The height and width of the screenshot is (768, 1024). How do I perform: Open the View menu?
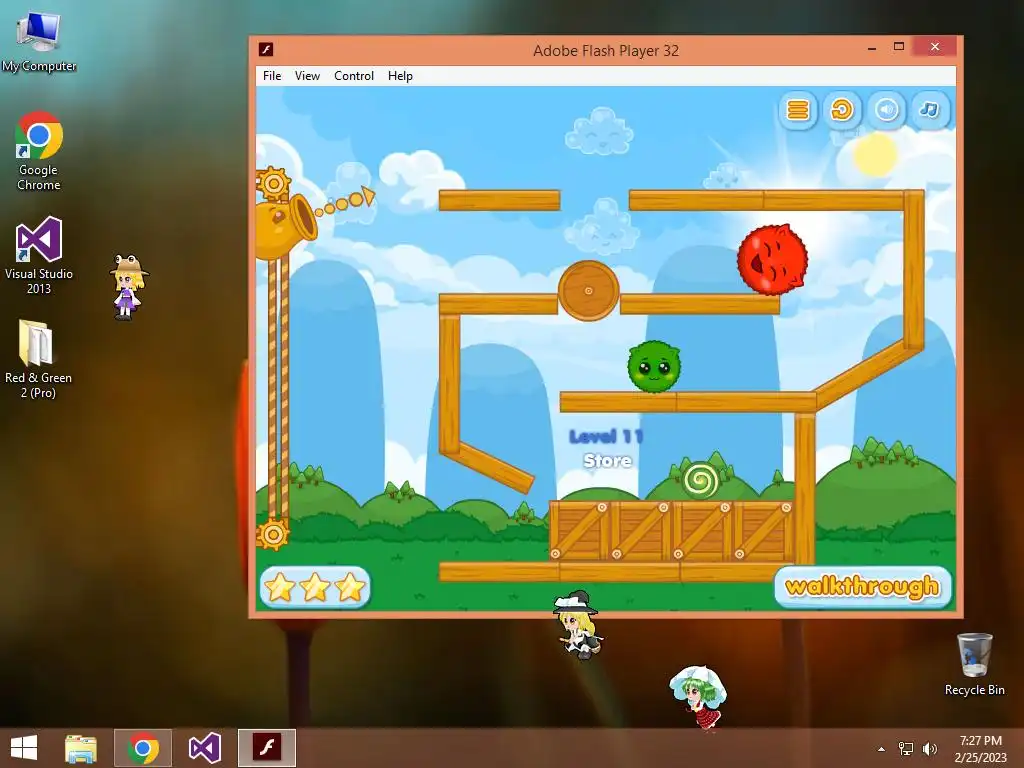pos(307,76)
